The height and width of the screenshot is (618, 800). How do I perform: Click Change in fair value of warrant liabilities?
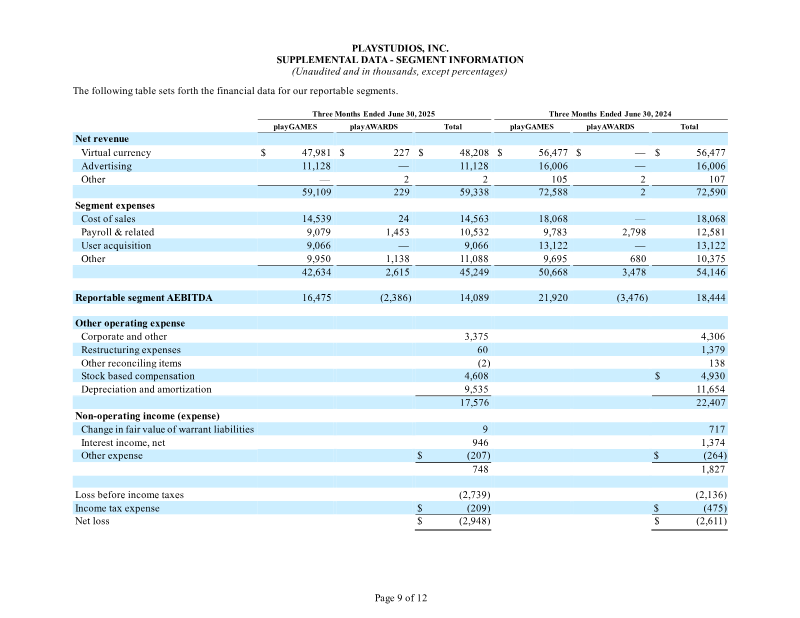[x=167, y=429]
